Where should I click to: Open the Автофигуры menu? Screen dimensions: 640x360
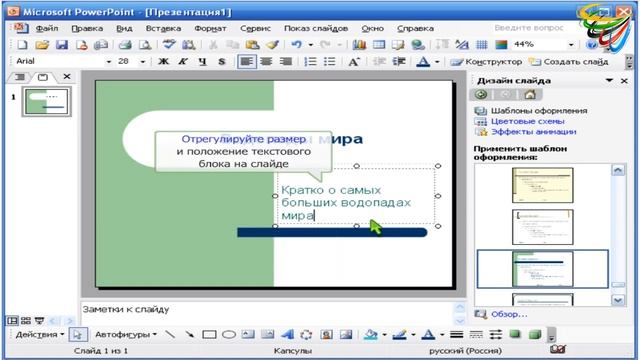(x=126, y=335)
